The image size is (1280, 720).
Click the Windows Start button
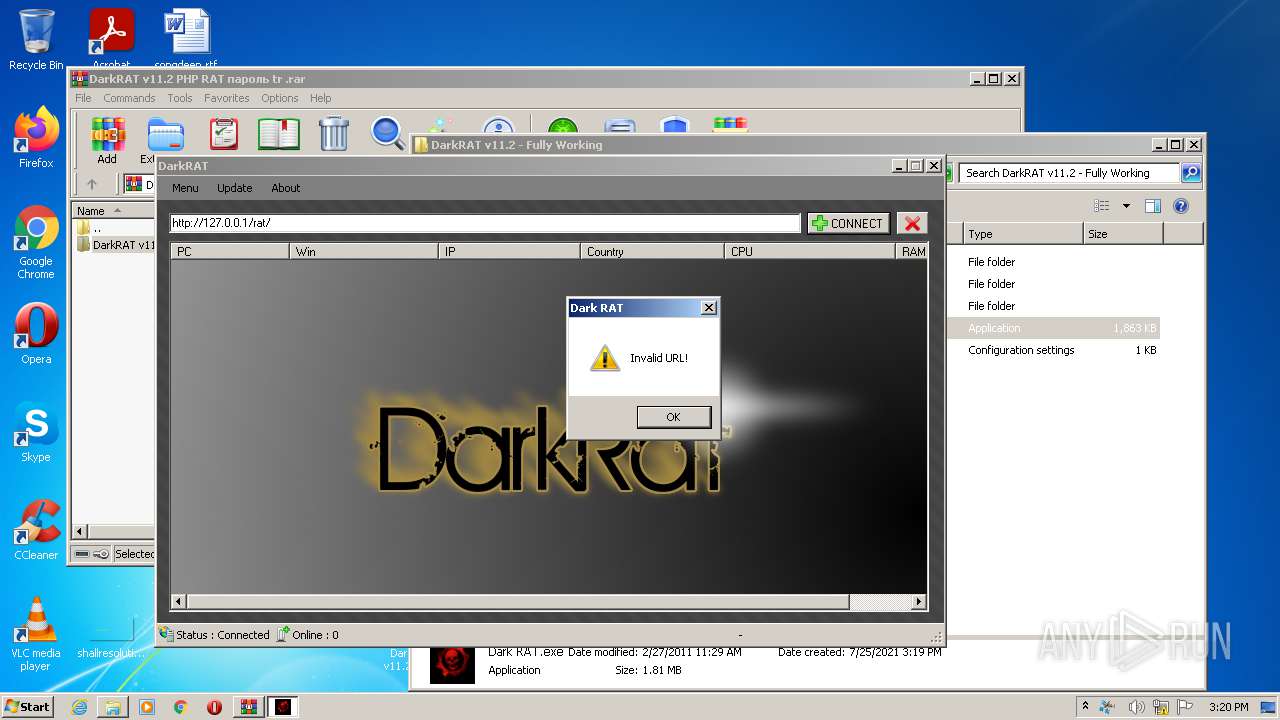coord(28,706)
